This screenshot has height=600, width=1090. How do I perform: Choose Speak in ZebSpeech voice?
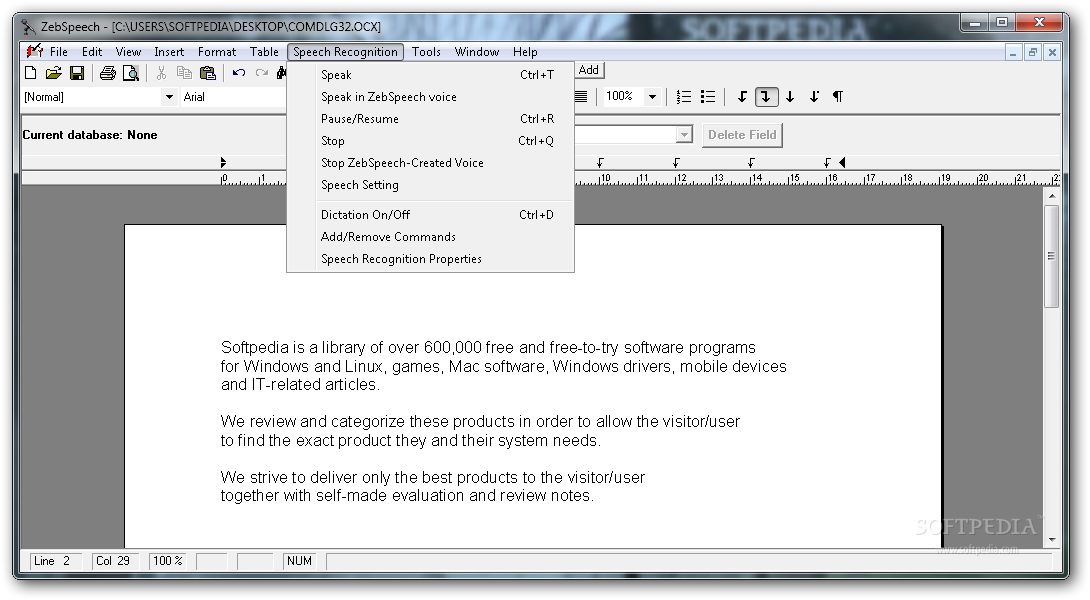[430, 97]
